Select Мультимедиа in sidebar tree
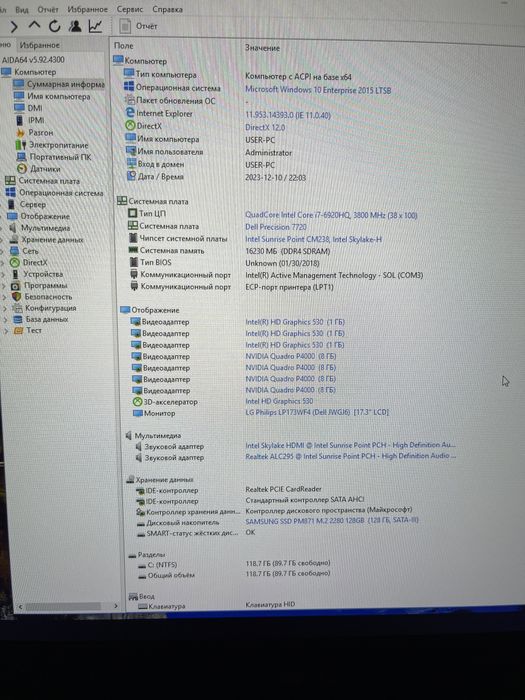 point(40,228)
